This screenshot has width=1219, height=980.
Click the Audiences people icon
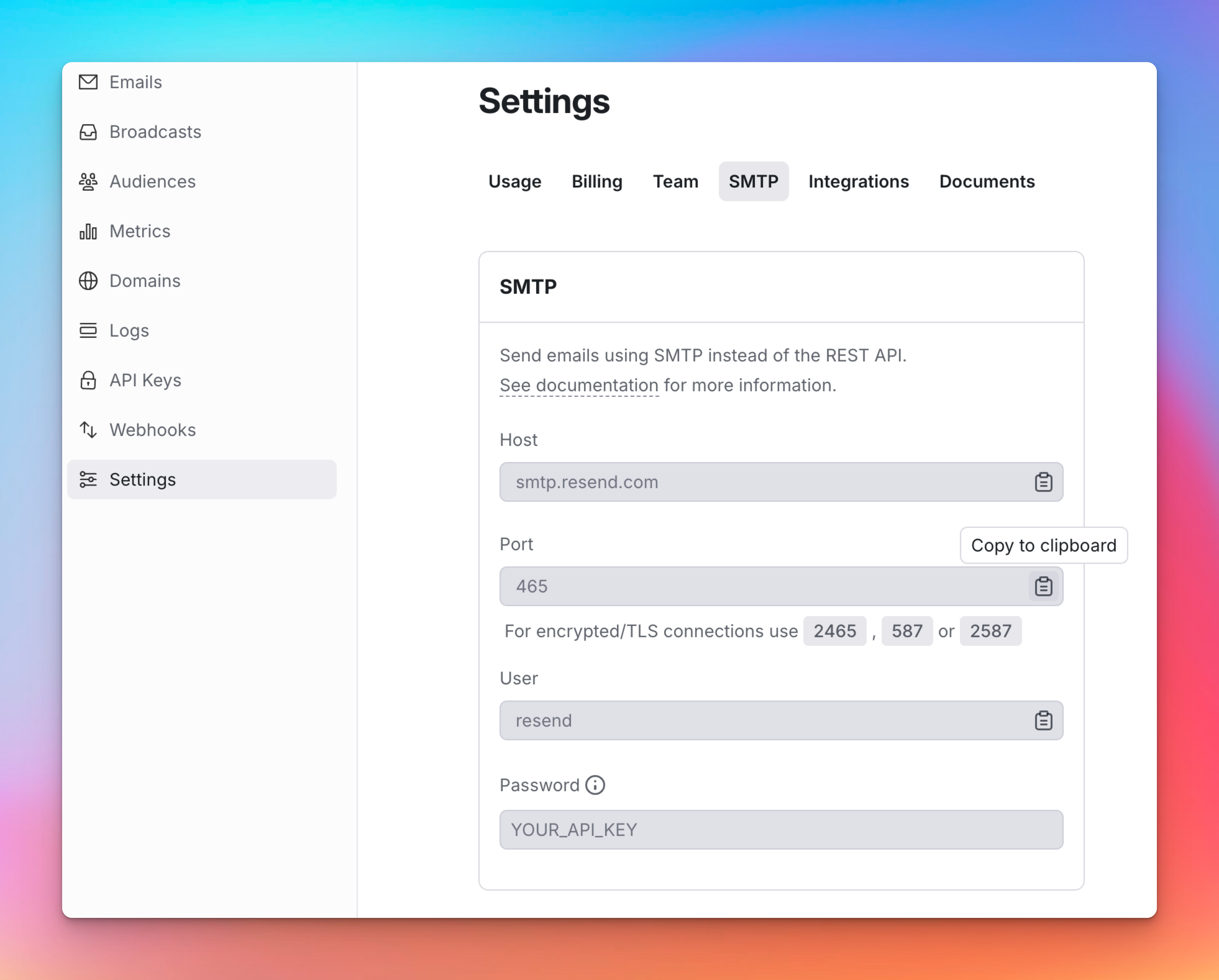(88, 181)
